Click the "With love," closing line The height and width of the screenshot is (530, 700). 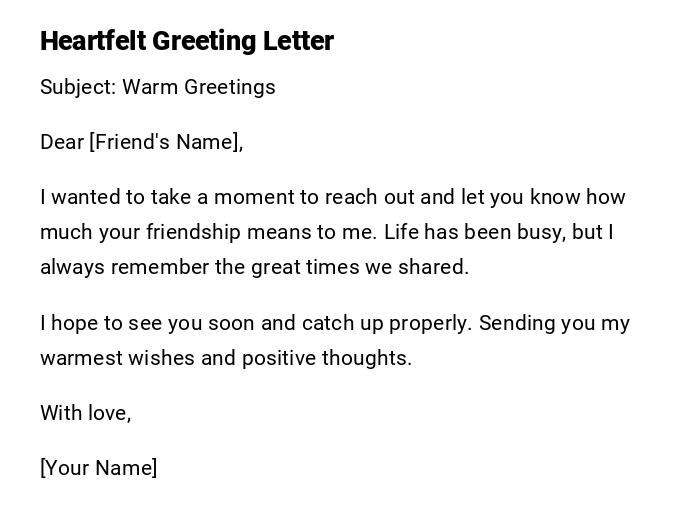[86, 412]
